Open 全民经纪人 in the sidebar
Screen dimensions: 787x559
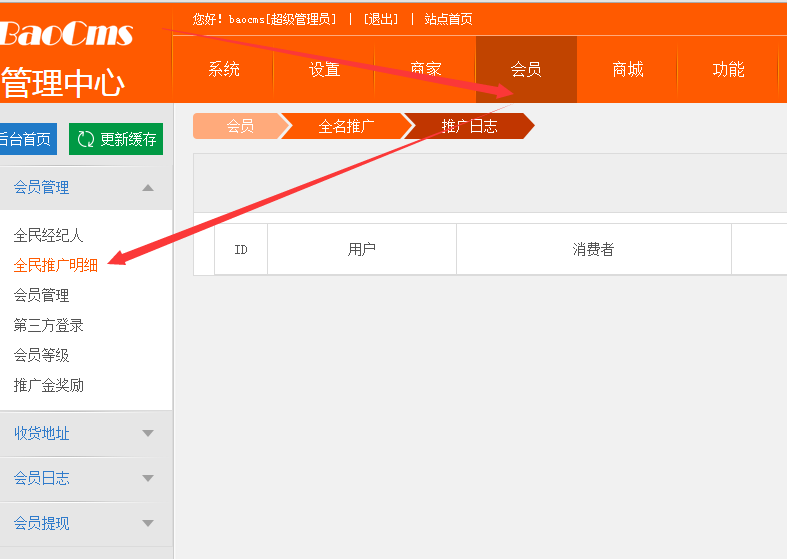[48, 235]
